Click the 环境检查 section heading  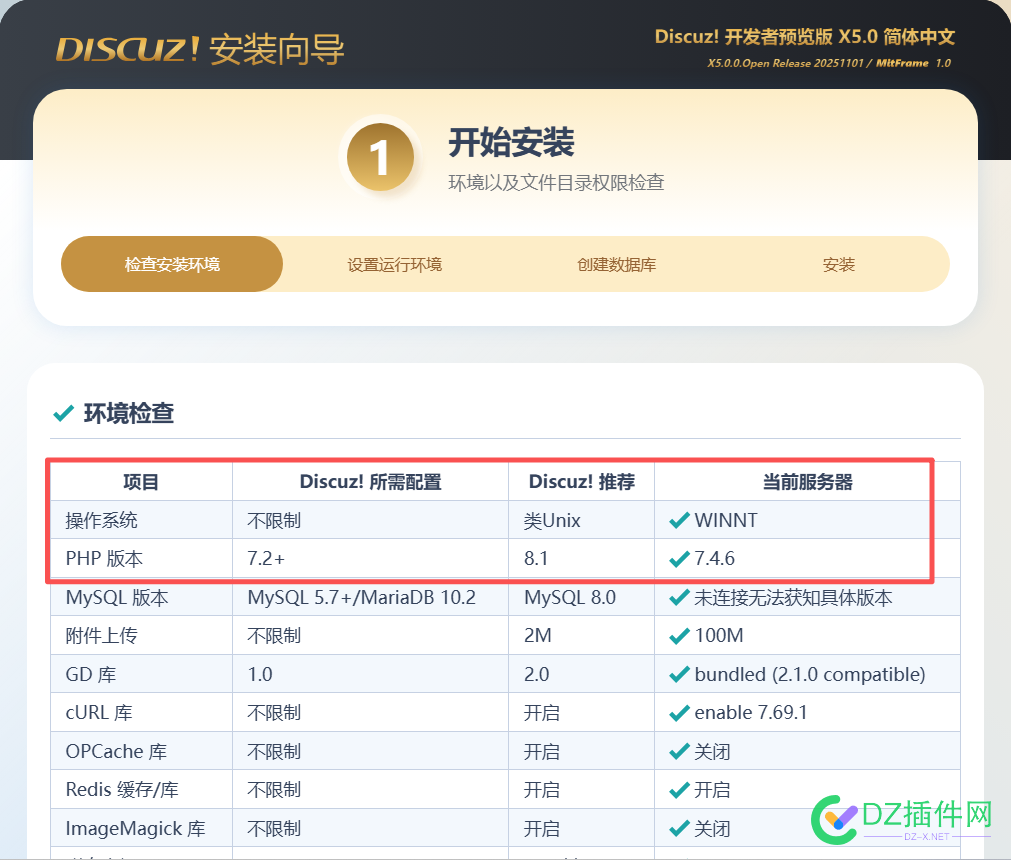pos(129,413)
